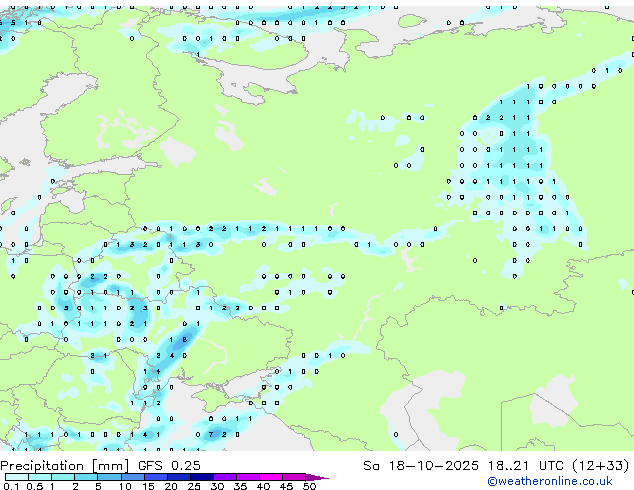634x490 pixels.
Task: Click the '8' precipitation value on the map
Action: coord(185,340)
